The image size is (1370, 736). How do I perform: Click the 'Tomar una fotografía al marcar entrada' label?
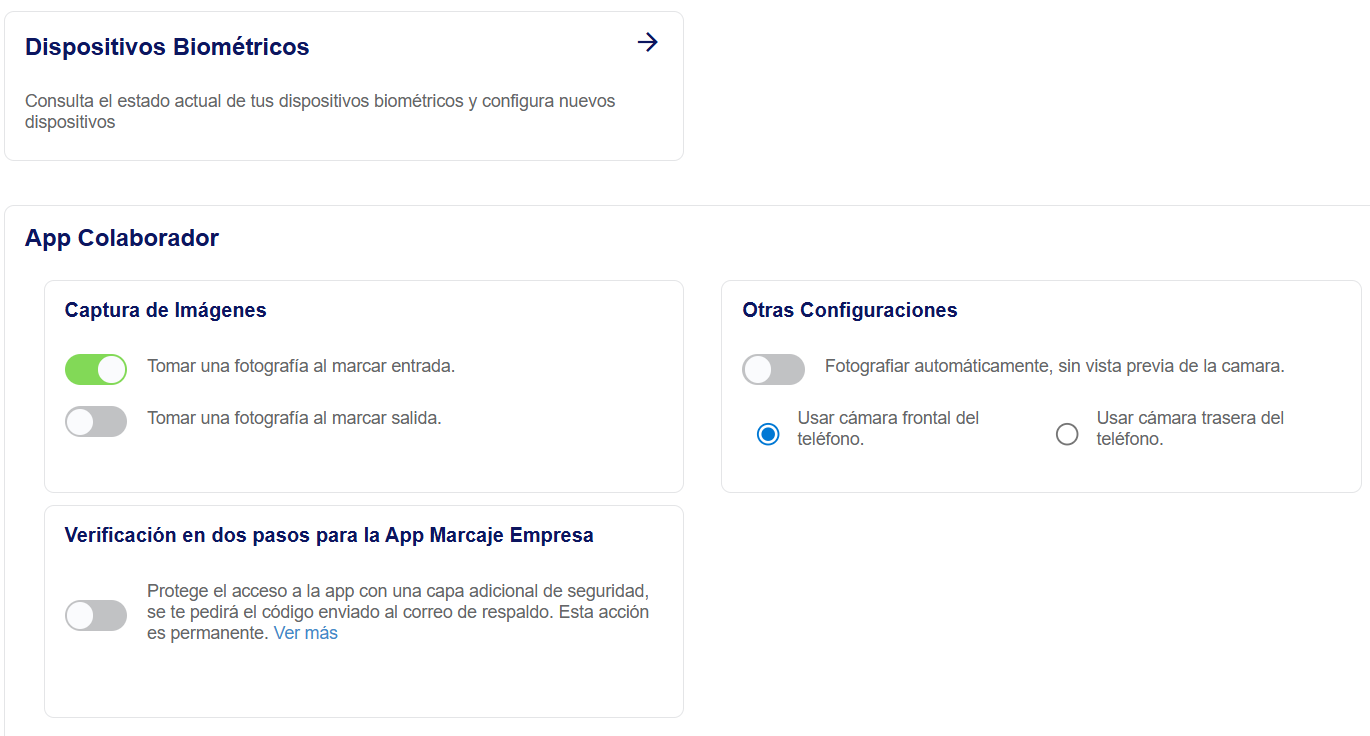301,366
